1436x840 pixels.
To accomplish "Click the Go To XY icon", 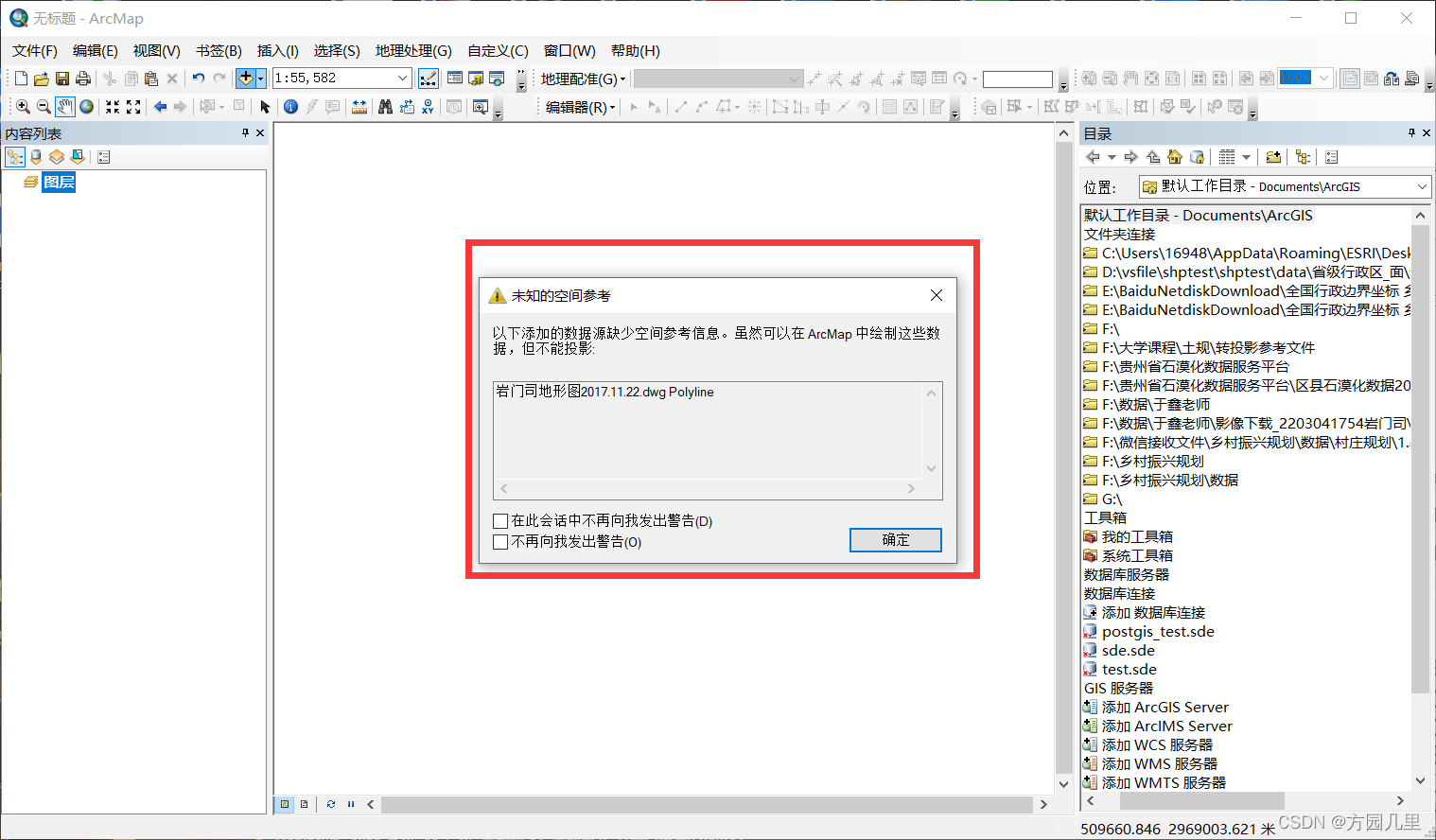I will click(428, 107).
